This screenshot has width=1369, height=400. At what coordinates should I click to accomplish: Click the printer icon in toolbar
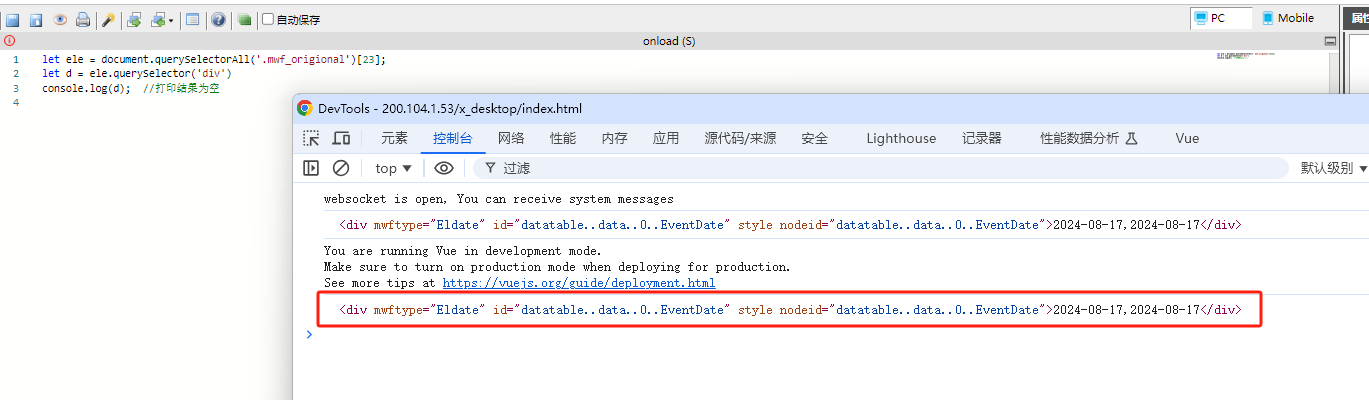click(x=83, y=20)
